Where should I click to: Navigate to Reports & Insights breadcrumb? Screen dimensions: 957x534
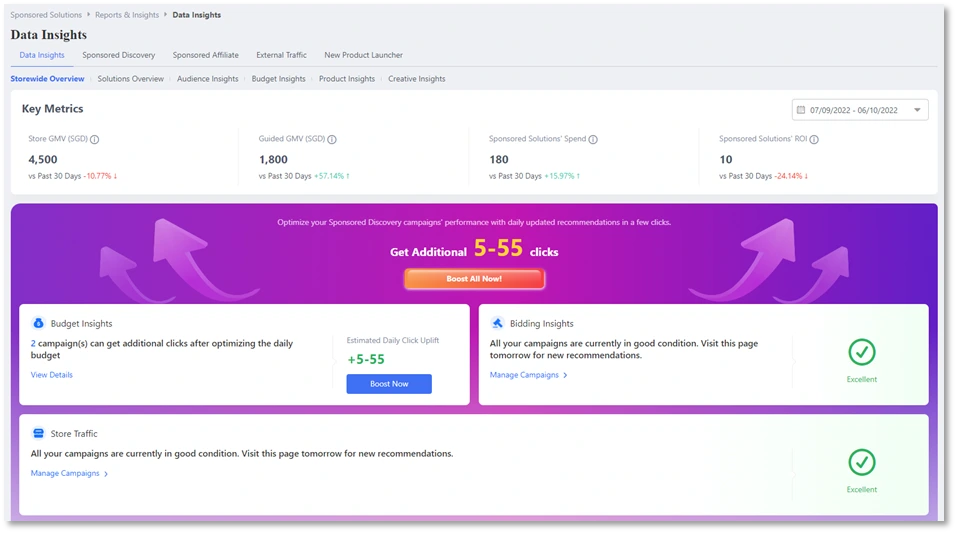tap(129, 15)
